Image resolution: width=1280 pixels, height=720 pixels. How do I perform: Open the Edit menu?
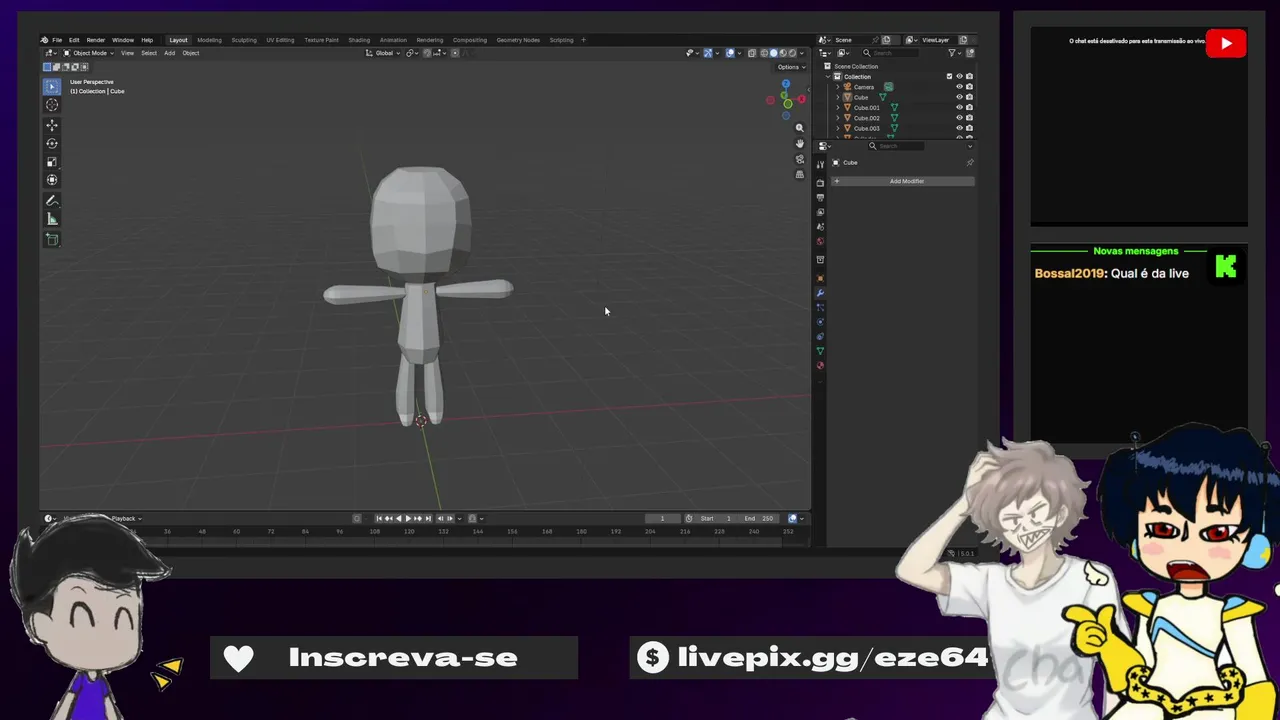coord(74,40)
